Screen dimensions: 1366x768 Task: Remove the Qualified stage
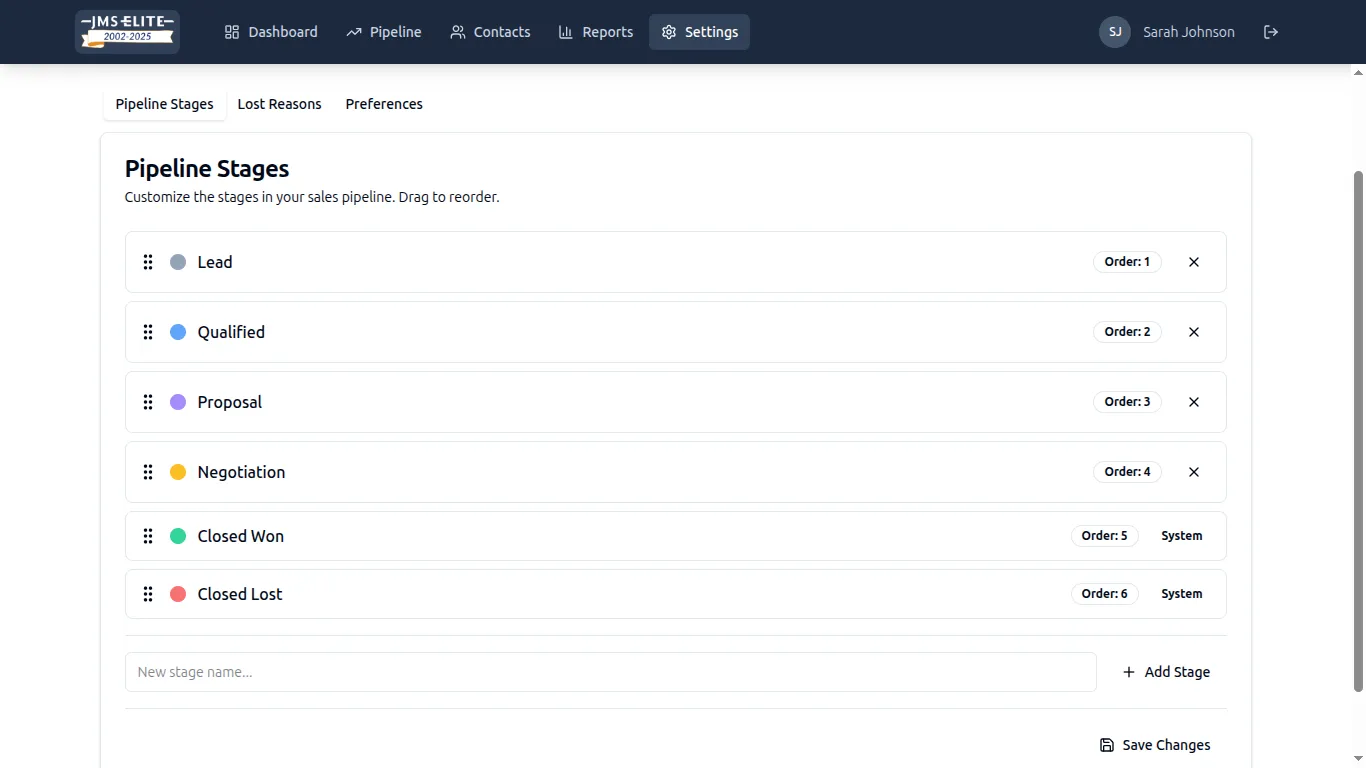pyautogui.click(x=1194, y=332)
